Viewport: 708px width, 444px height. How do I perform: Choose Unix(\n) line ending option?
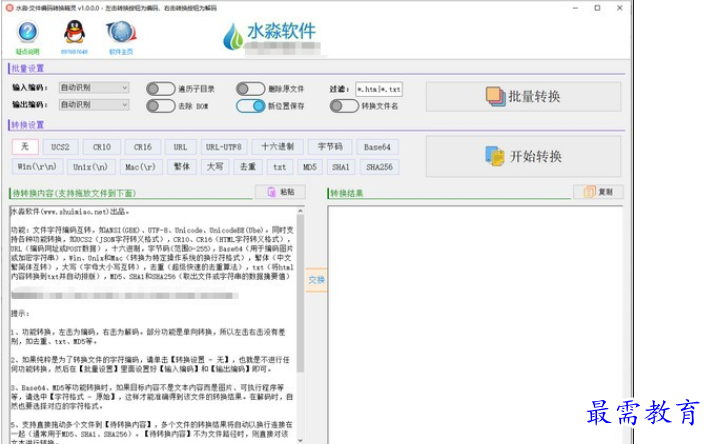[91, 167]
